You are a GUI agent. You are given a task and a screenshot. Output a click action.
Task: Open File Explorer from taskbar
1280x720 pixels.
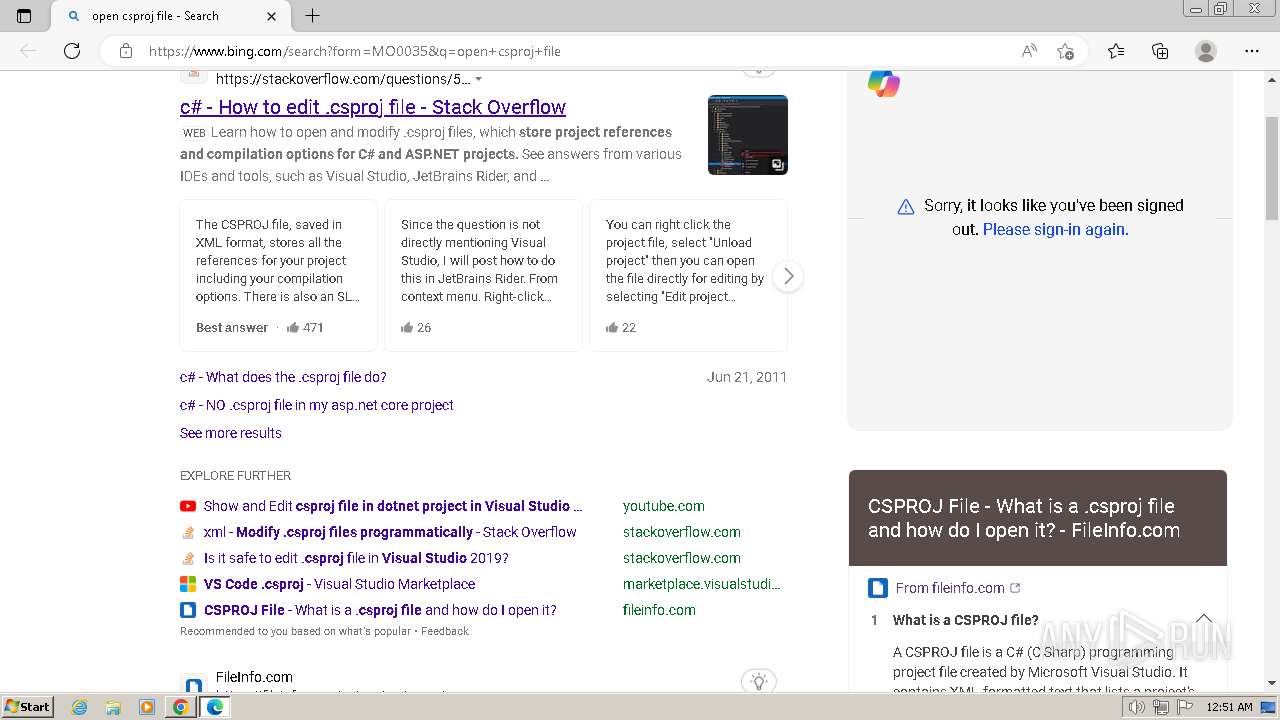click(113, 707)
